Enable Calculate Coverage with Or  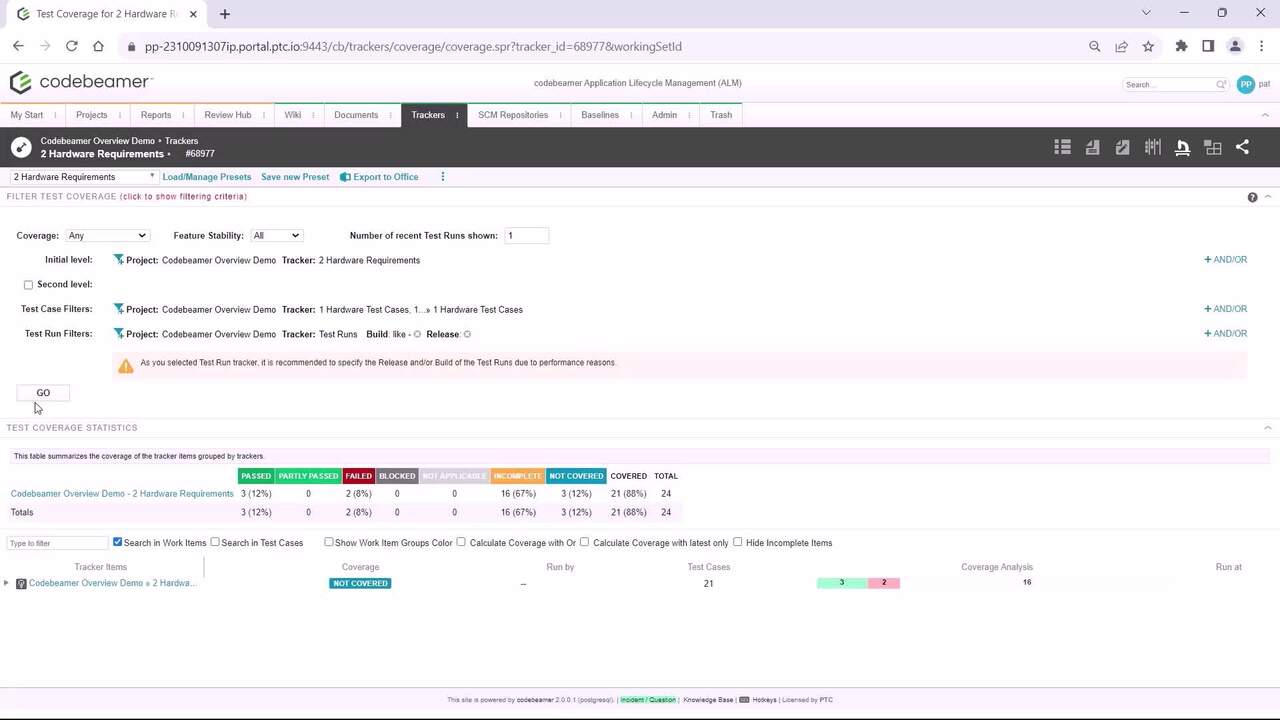point(461,542)
